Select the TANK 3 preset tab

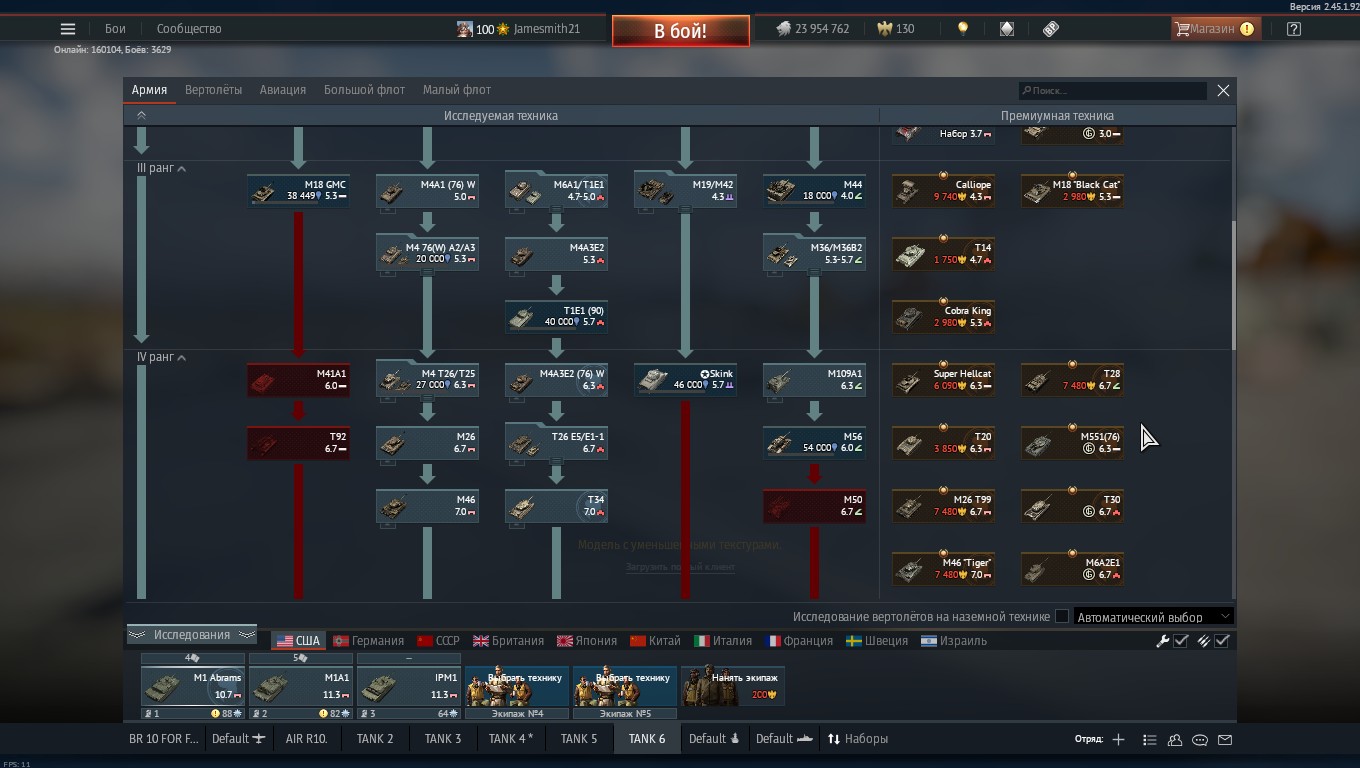click(x=443, y=739)
